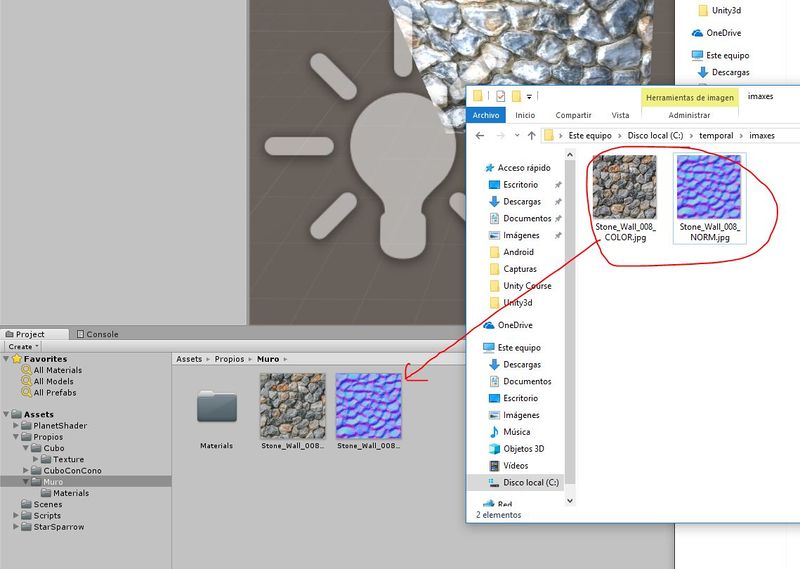Click Assets in Unity breadcrumb path
The image size is (800, 569).
tap(189, 359)
